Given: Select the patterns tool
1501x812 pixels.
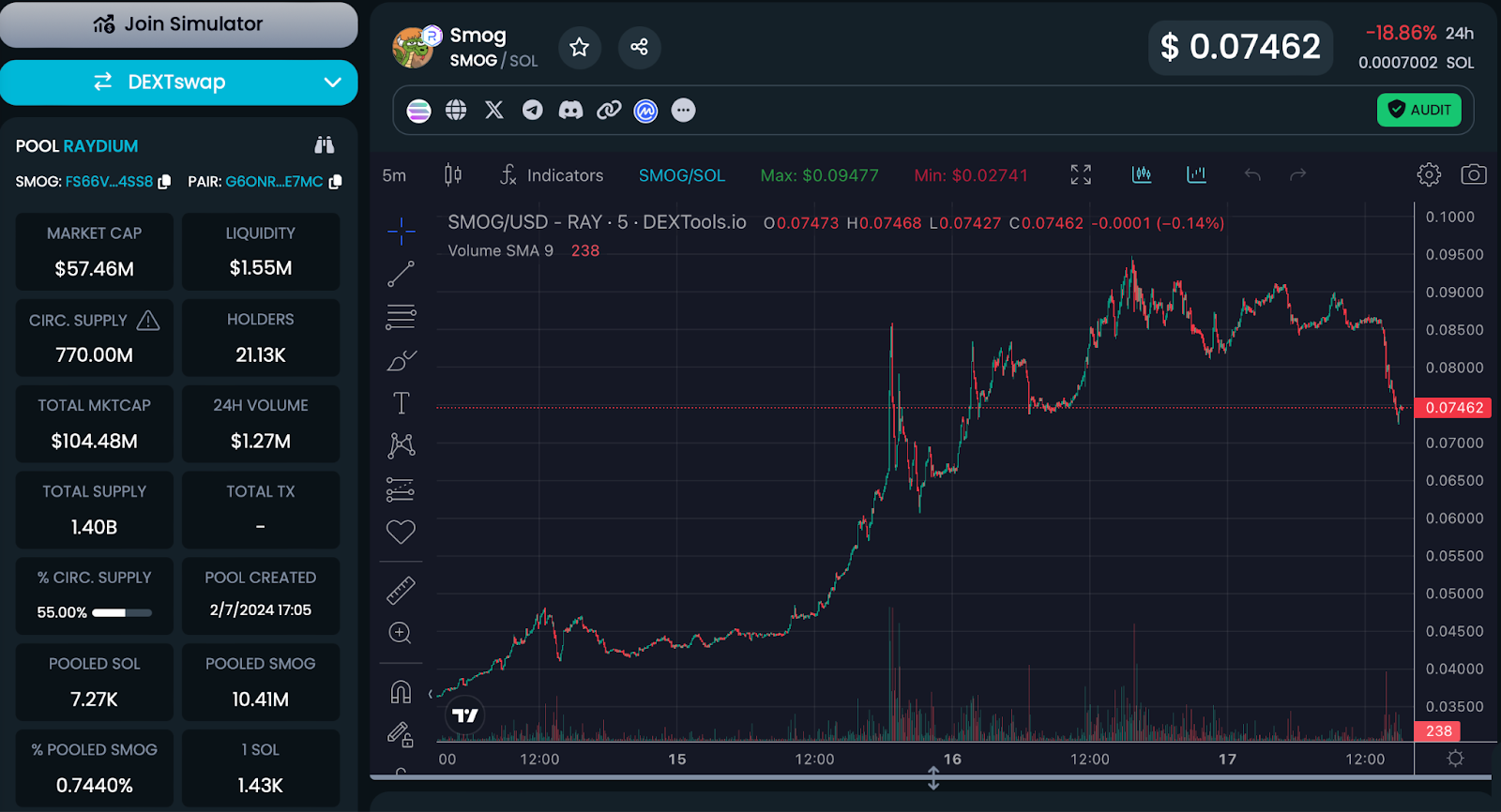Looking at the screenshot, I should pyautogui.click(x=402, y=445).
